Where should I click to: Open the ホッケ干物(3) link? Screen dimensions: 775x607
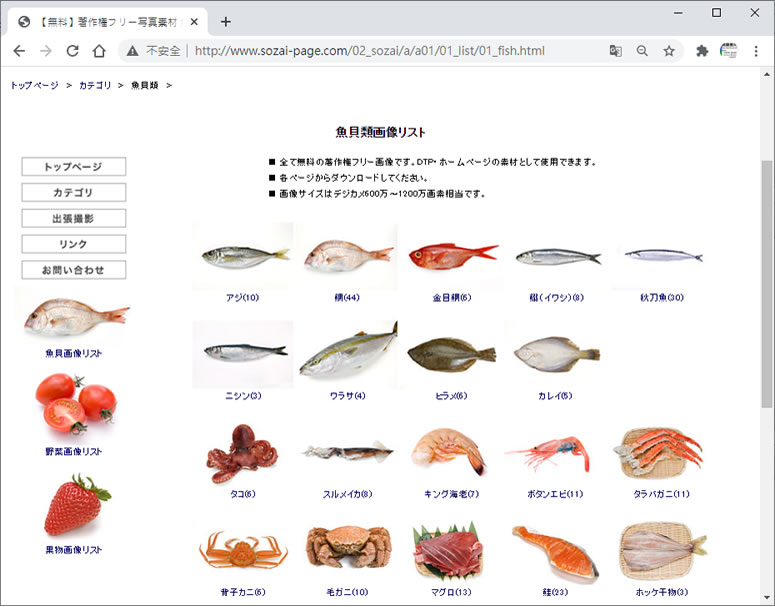pos(661,592)
